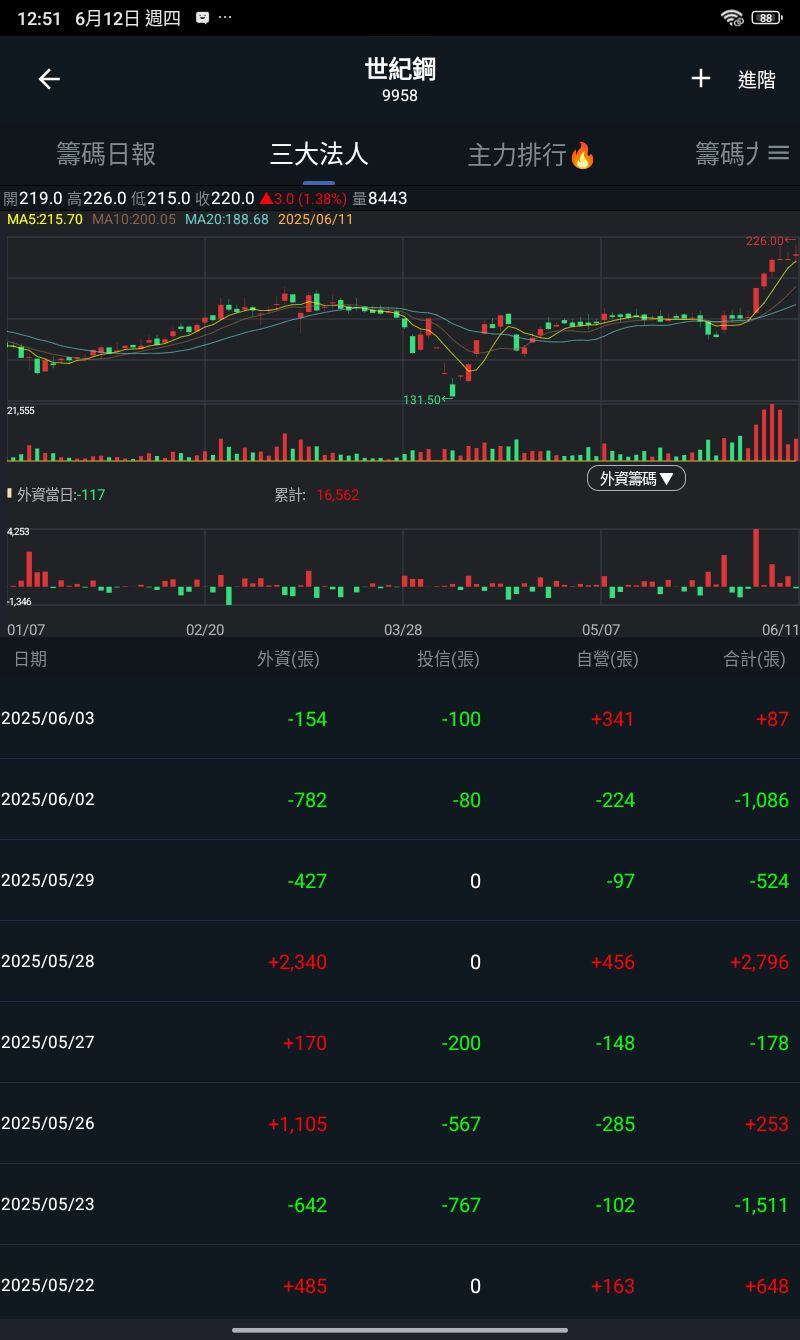Image resolution: width=800 pixels, height=1340 pixels.
Task: Add stock with the plus icon
Action: [701, 79]
